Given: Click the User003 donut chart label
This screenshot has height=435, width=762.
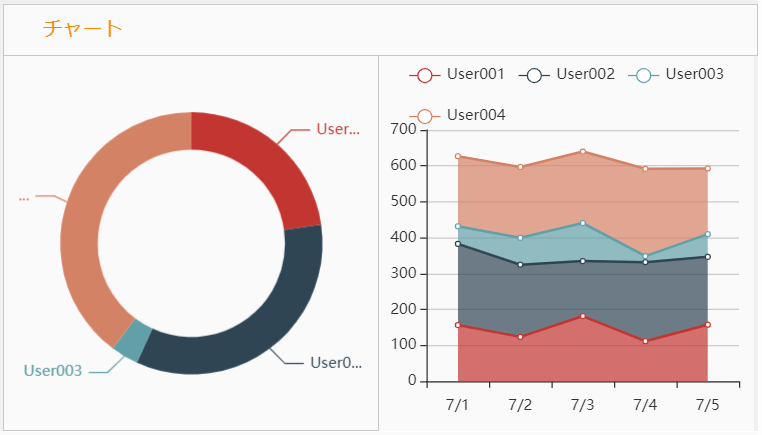Looking at the screenshot, I should (53, 371).
